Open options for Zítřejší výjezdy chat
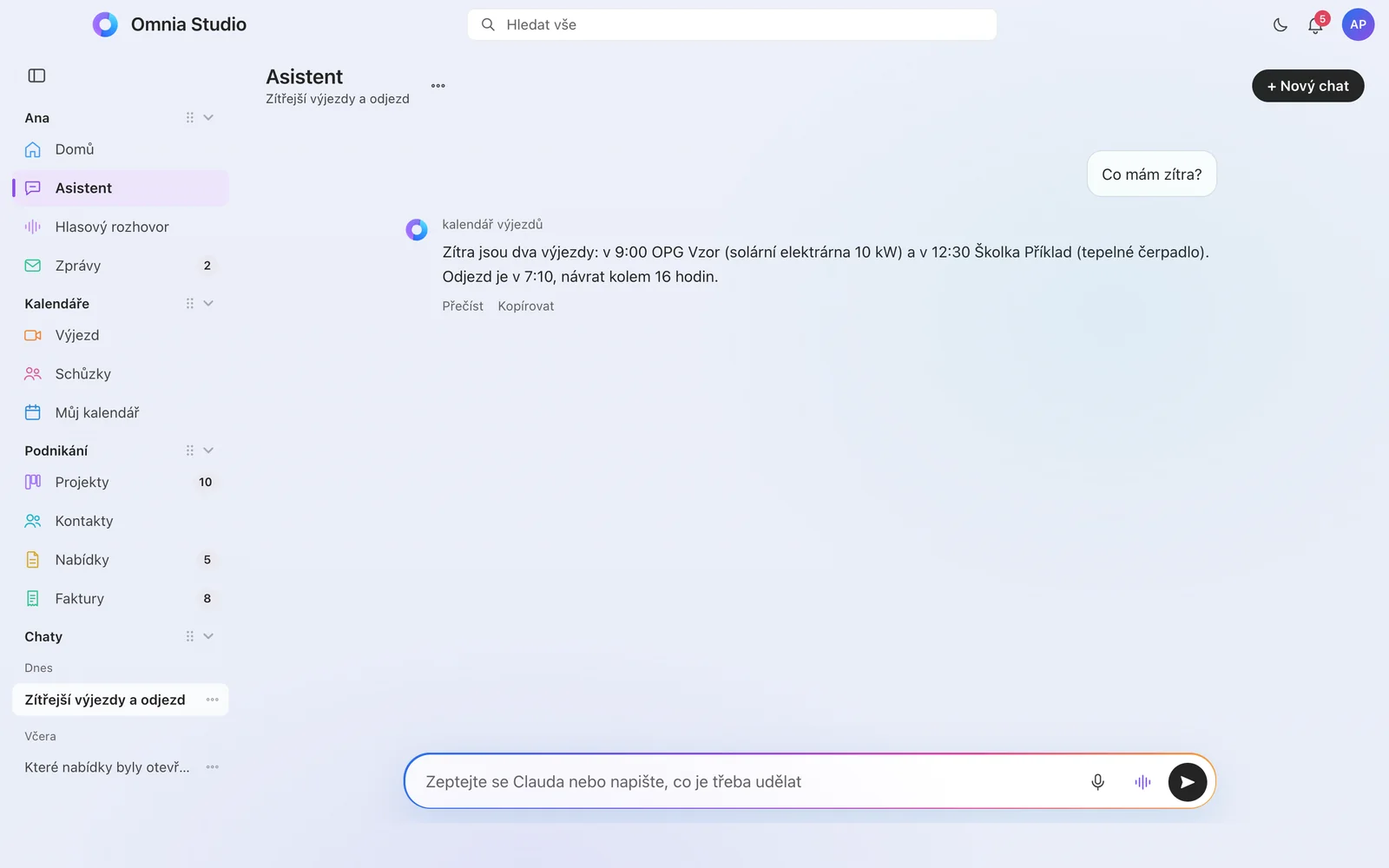This screenshot has width=1389, height=868. [213, 700]
